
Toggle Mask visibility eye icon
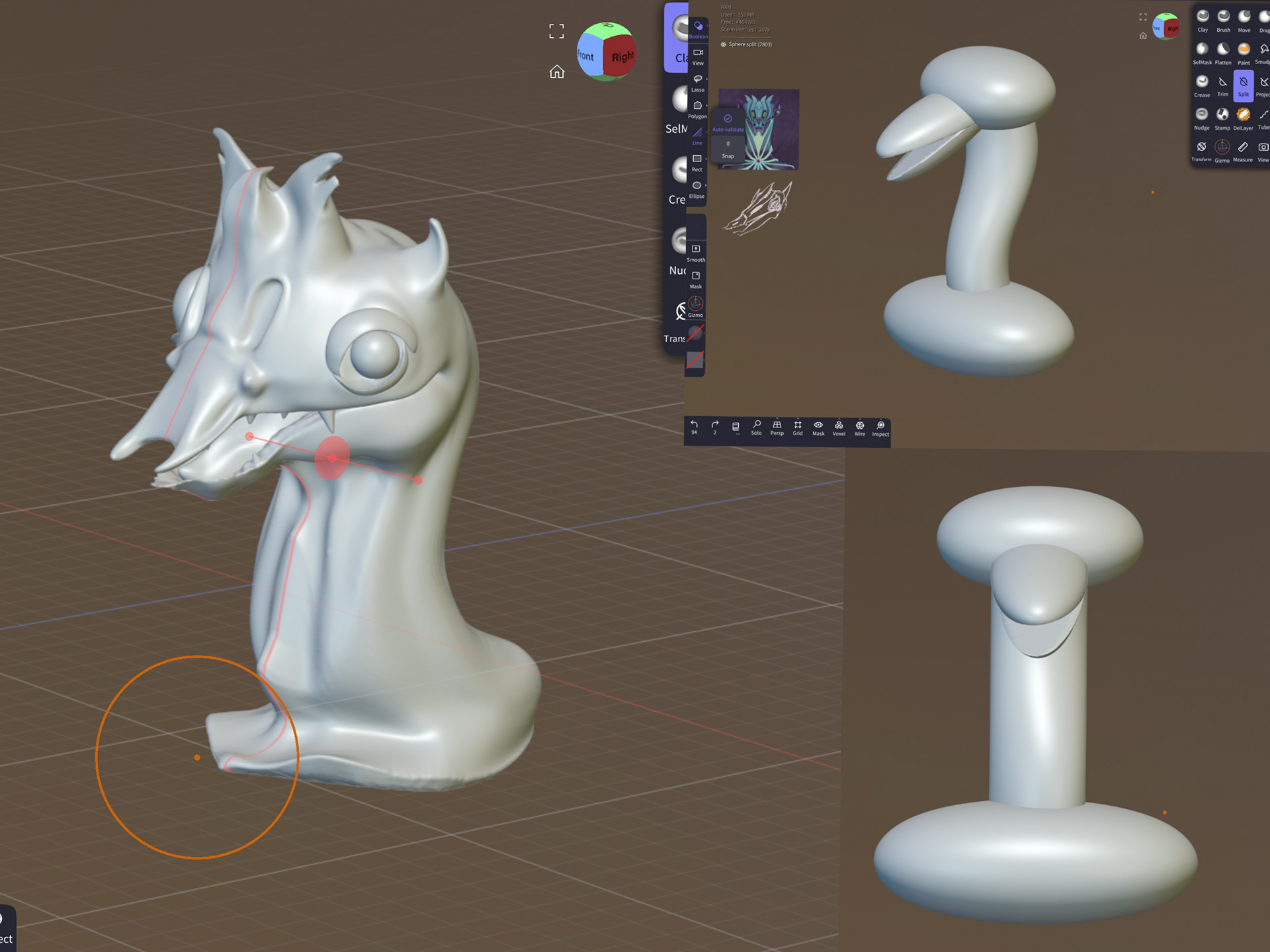point(818,428)
